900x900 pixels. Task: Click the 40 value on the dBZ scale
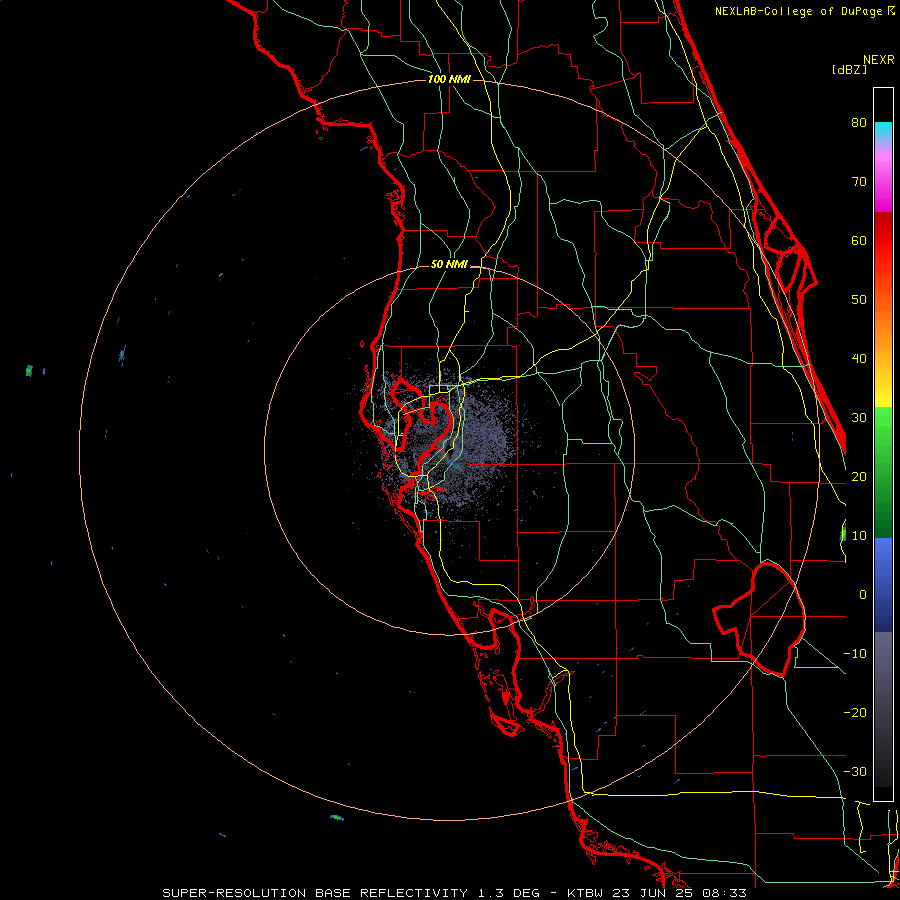click(859, 359)
